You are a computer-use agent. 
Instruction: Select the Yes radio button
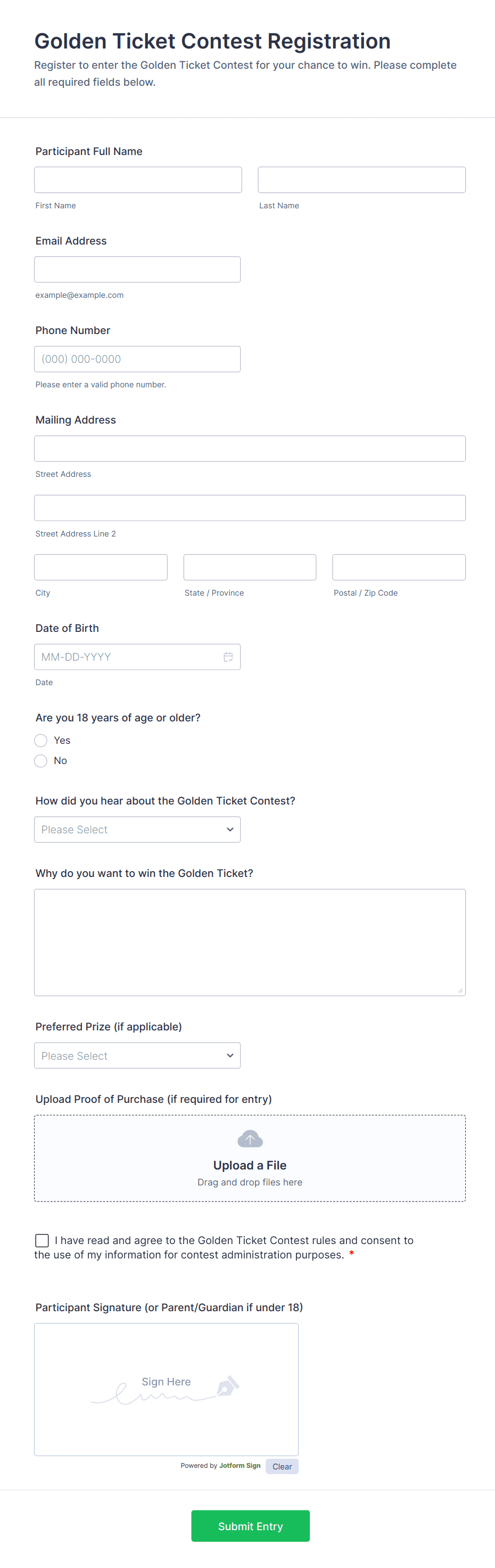pos(40,740)
